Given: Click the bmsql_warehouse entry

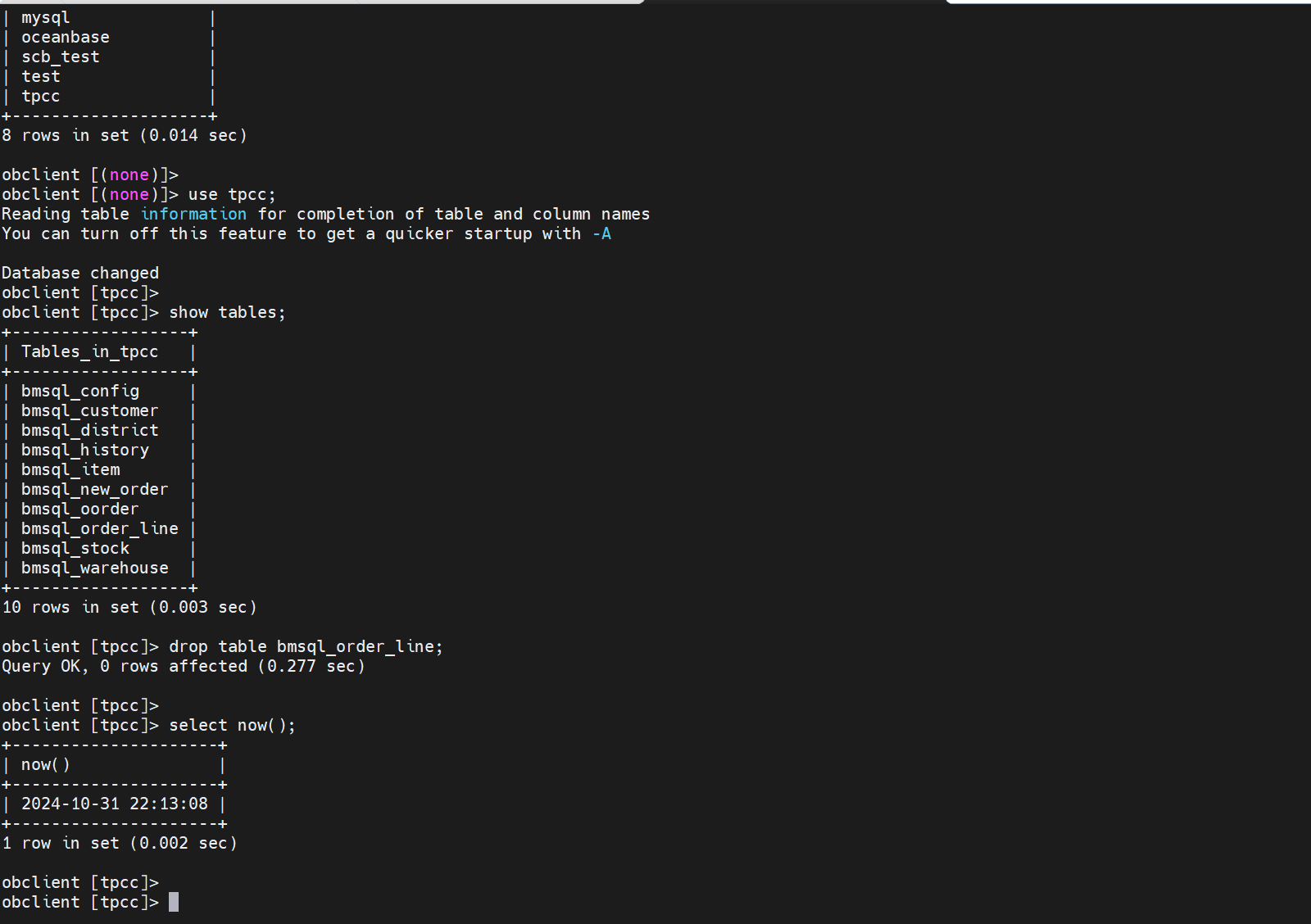Looking at the screenshot, I should point(95,568).
